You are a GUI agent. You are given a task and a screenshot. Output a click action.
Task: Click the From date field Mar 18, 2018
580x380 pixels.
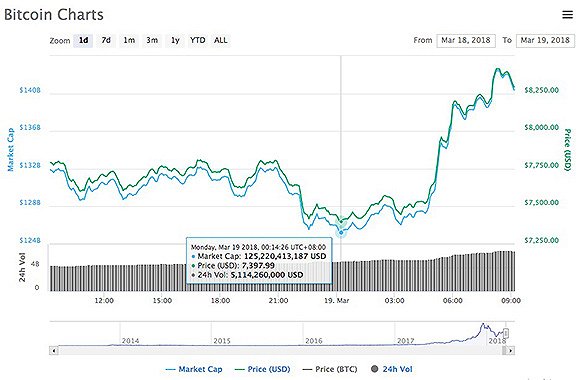466,40
